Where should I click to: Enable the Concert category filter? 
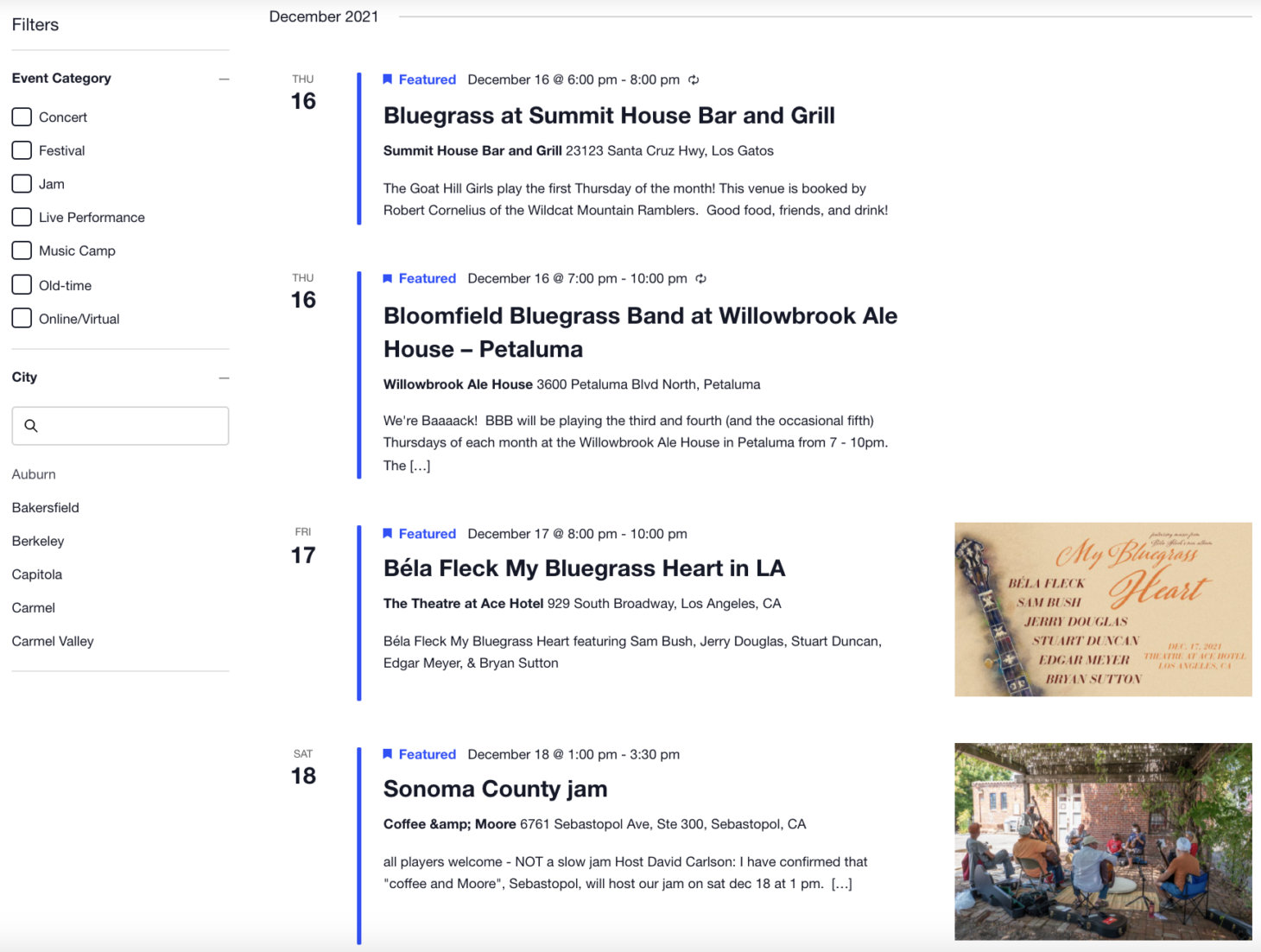pyautogui.click(x=22, y=117)
